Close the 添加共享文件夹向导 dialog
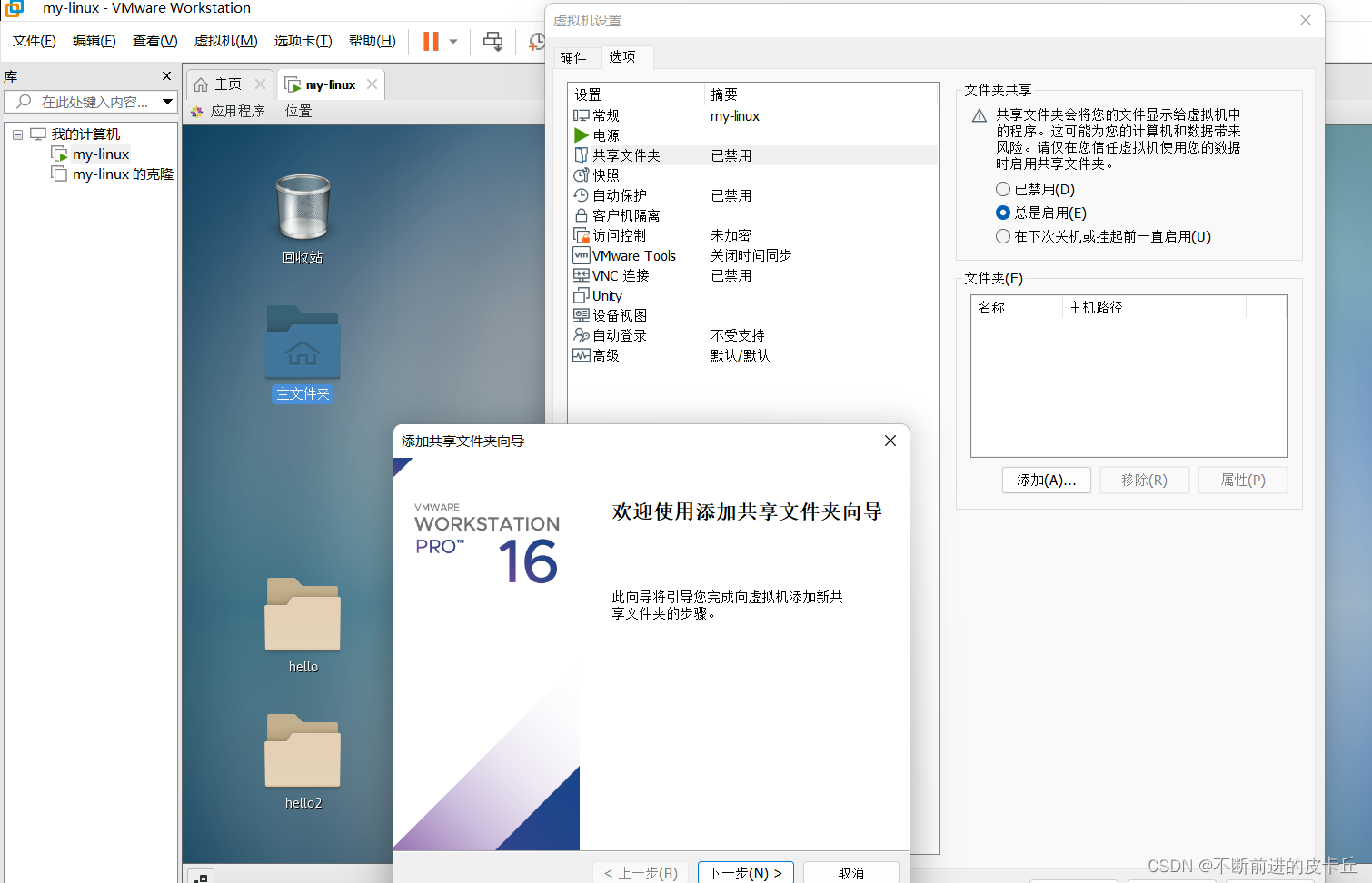Viewport: 1372px width, 883px height. (890, 441)
